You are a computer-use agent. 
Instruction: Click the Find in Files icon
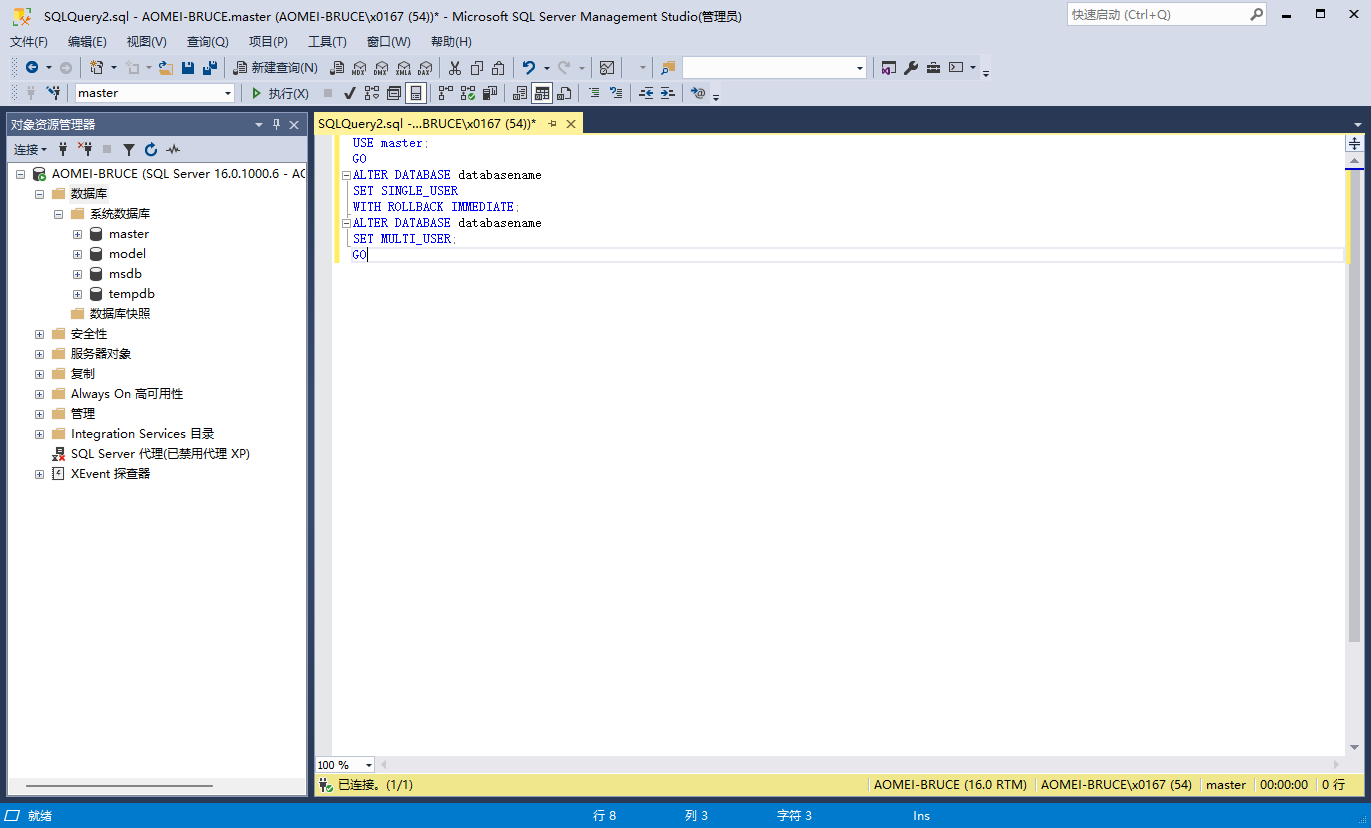click(667, 68)
